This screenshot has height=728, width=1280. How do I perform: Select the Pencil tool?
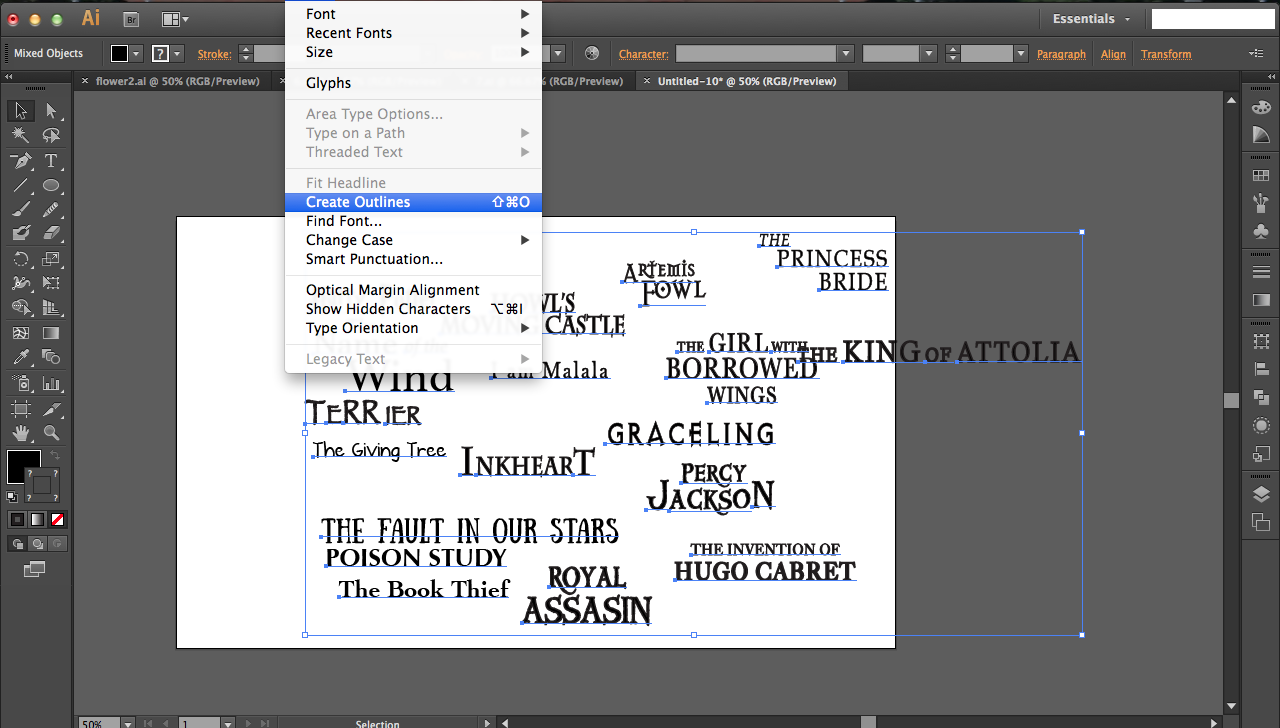51,209
